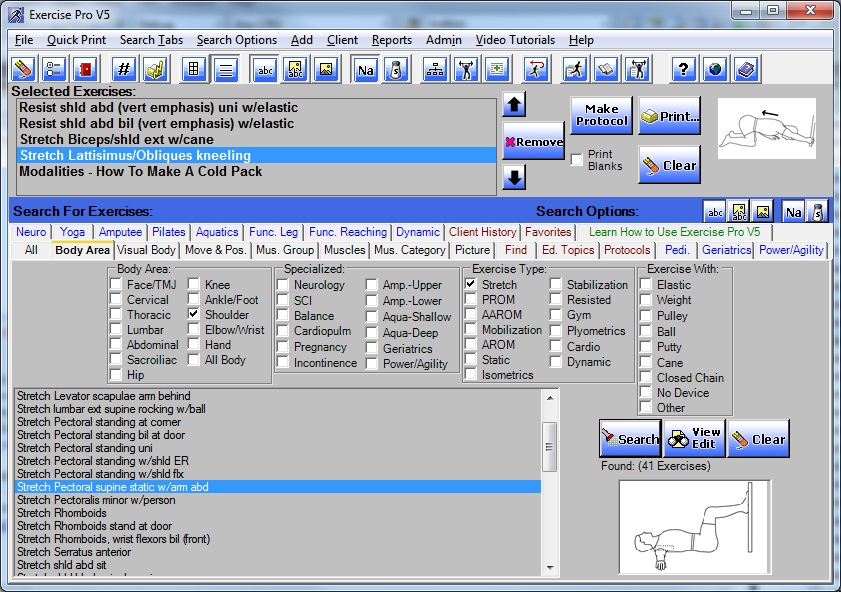
Task: Open the Video Tutorials menu
Action: 515,40
